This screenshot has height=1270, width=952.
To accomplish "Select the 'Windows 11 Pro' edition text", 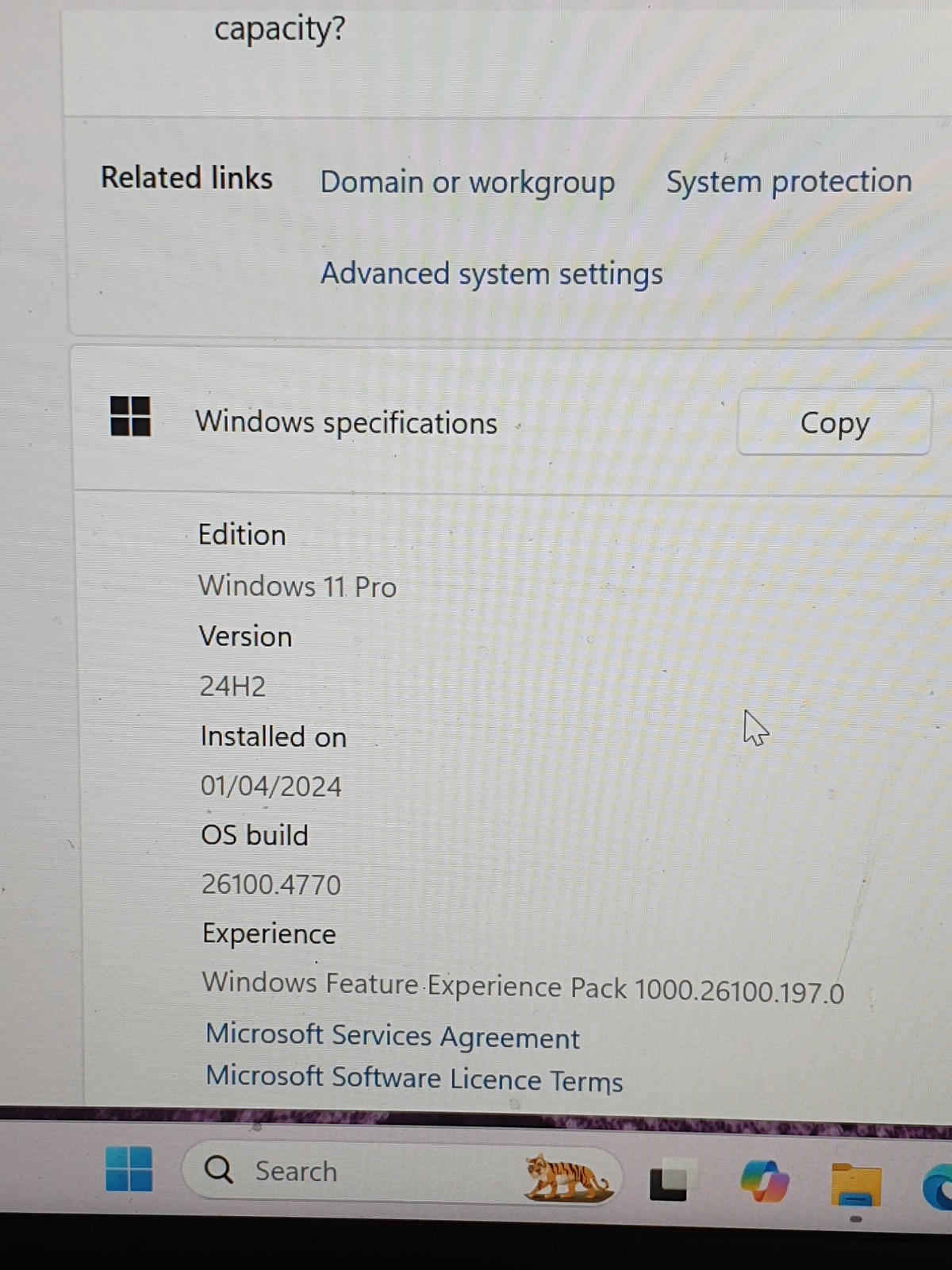I will pyautogui.click(x=297, y=587).
